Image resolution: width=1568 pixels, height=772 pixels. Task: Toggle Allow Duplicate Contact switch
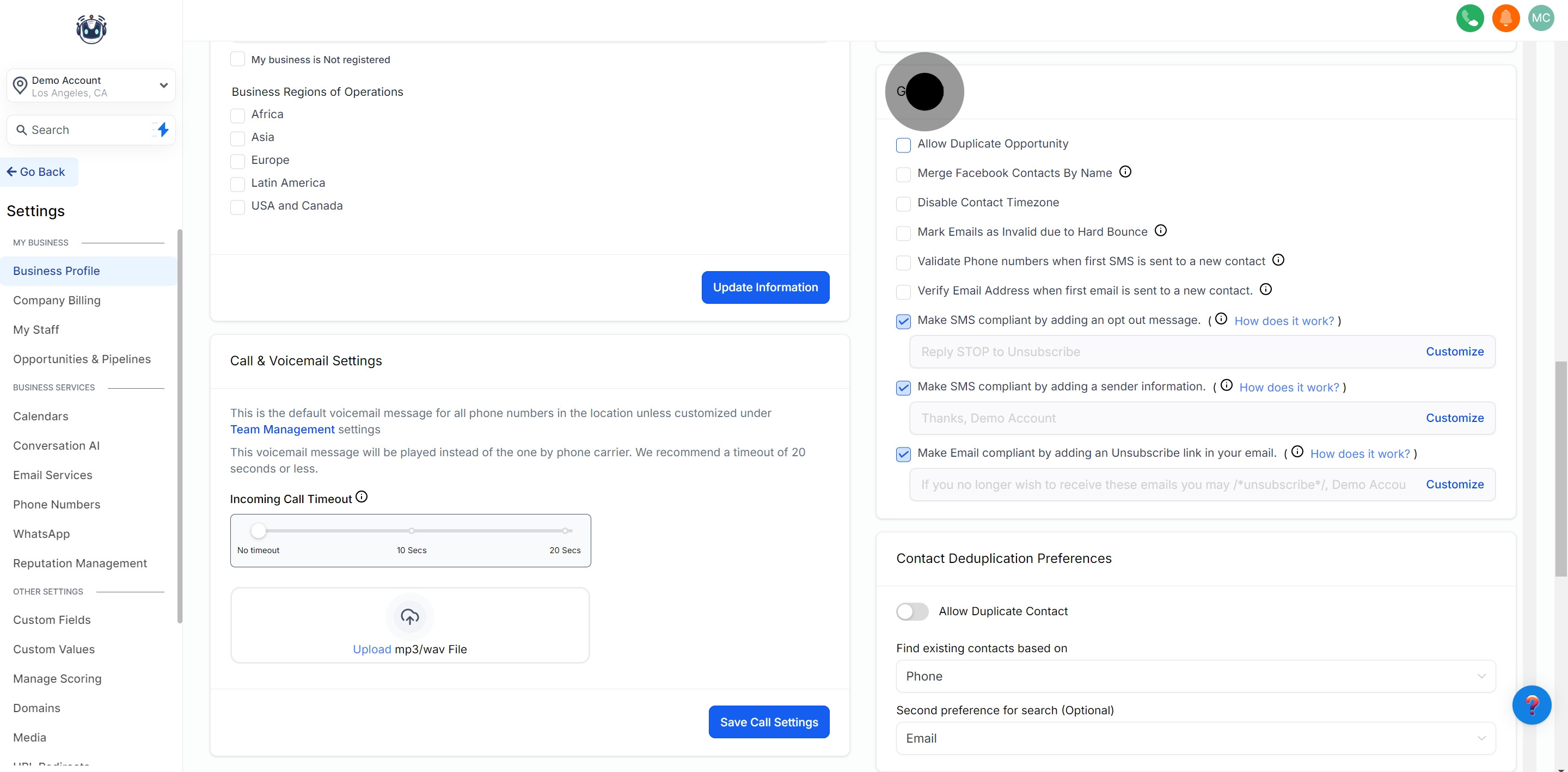[912, 611]
